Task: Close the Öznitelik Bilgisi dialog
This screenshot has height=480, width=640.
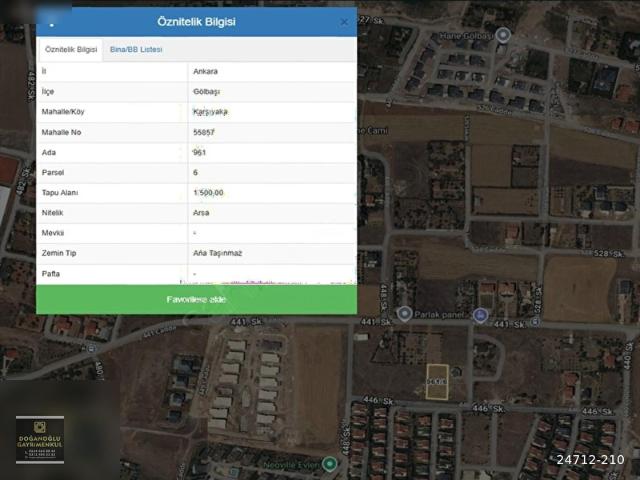Action: coord(344,22)
